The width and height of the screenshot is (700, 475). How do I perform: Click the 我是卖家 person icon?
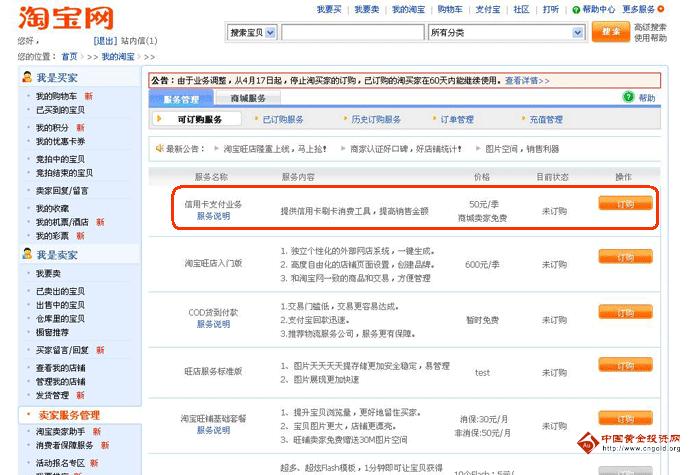click(x=27, y=254)
